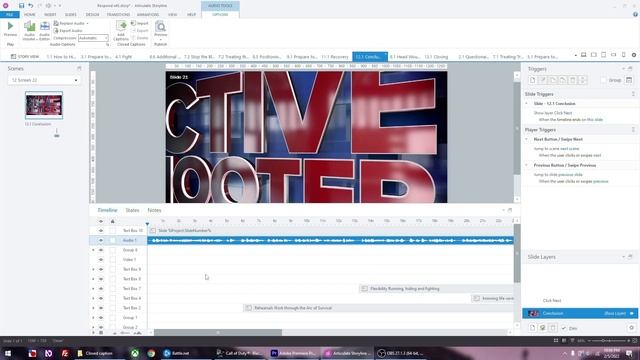Expand Group 6 in timeline
The height and width of the screenshot is (360, 640).
click(93, 250)
